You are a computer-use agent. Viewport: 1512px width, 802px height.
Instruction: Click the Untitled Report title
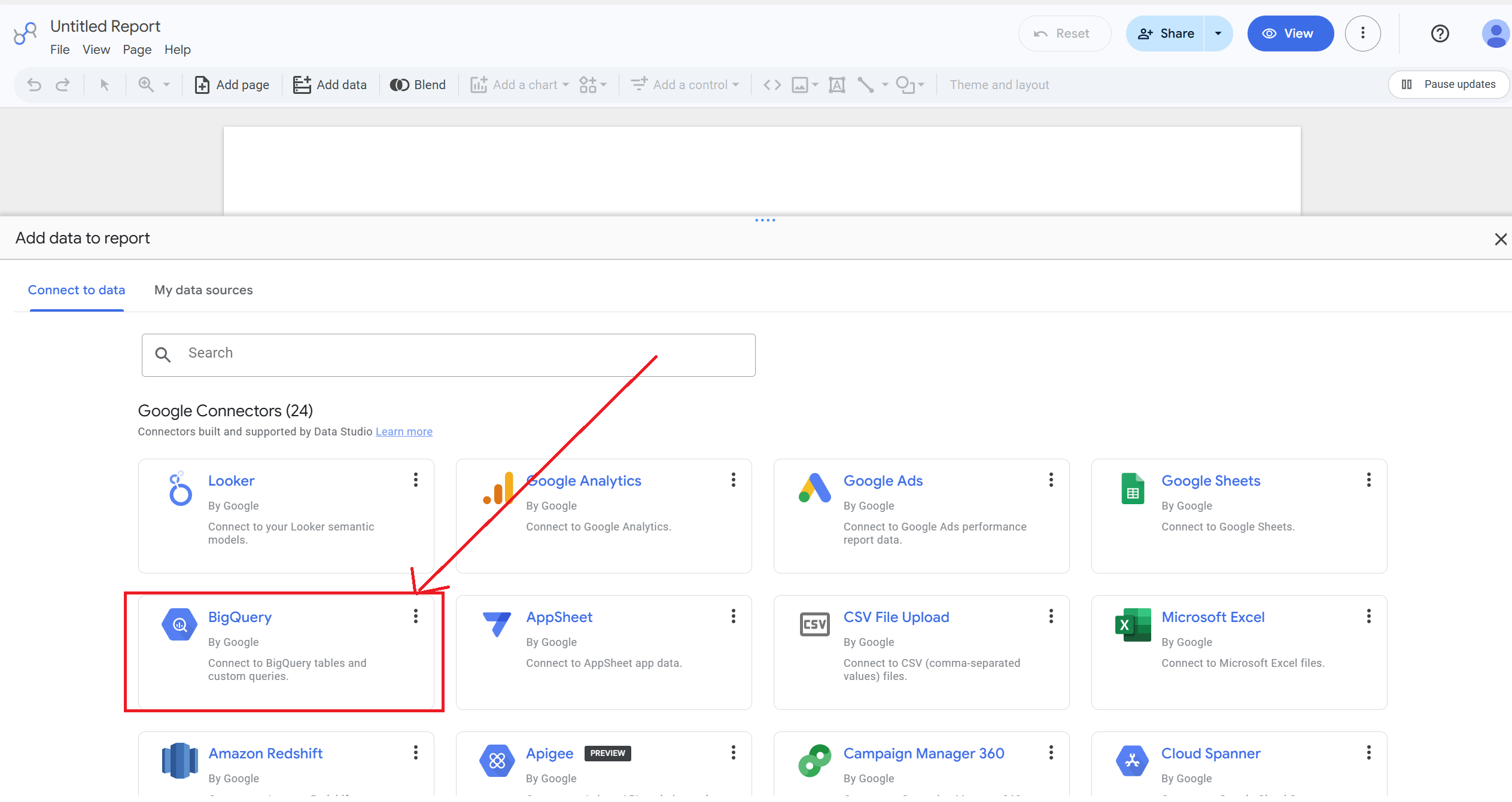[x=105, y=26]
